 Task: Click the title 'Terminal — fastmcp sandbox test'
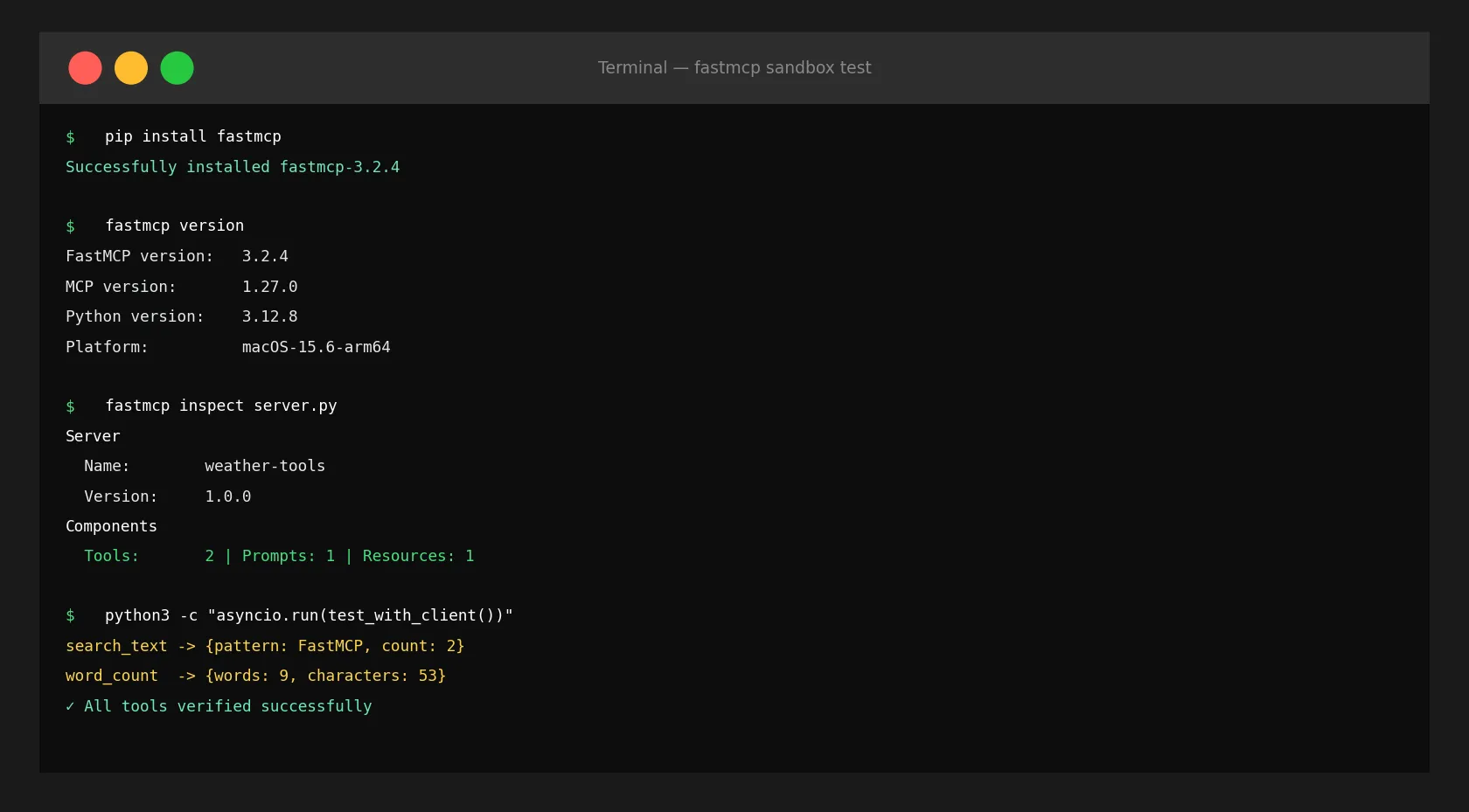pyautogui.click(x=734, y=67)
